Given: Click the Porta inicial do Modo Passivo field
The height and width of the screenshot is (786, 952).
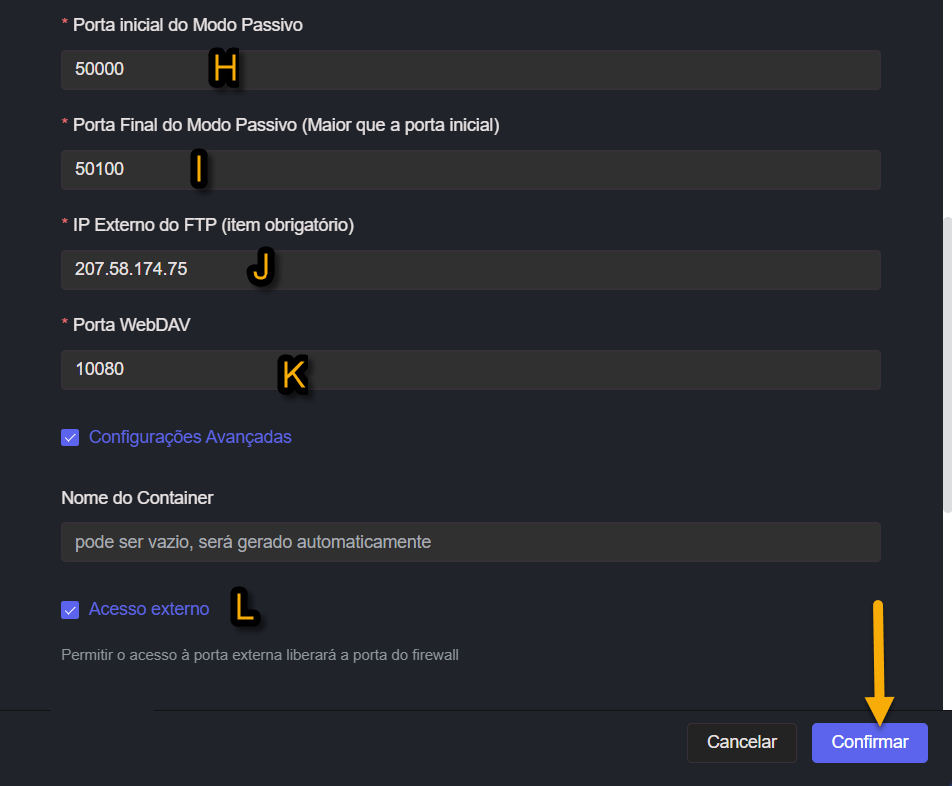Looking at the screenshot, I should pyautogui.click(x=470, y=70).
